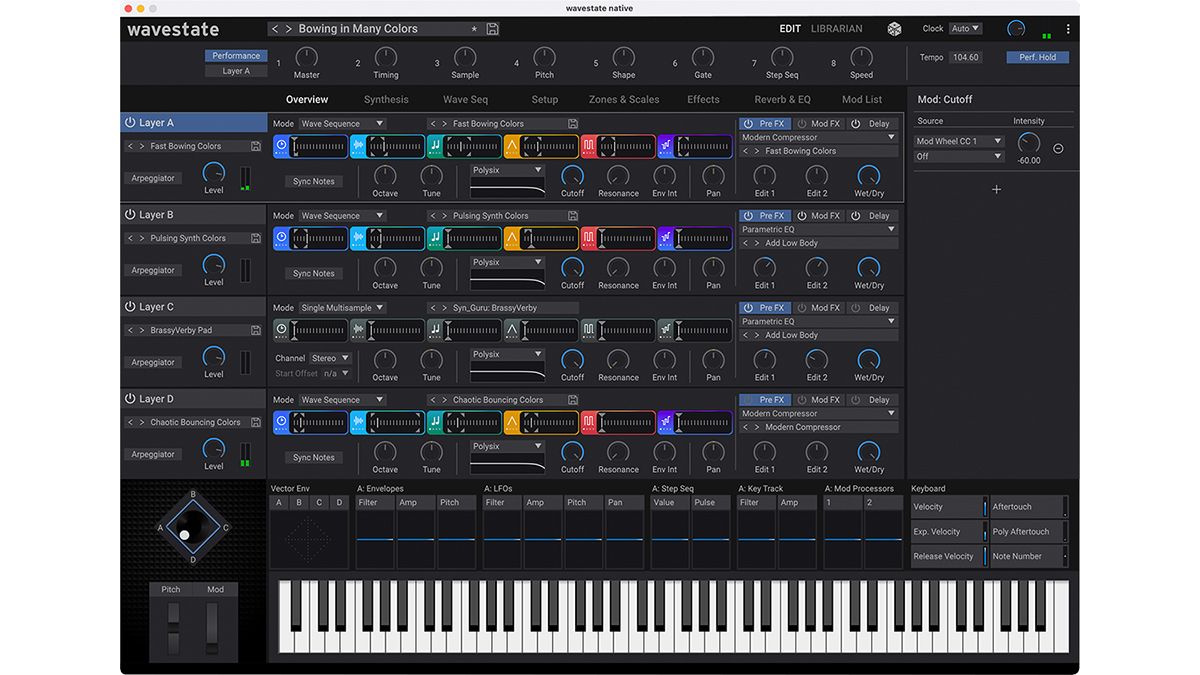This screenshot has width=1200, height=675.
Task: Click Layer D Step Seq lane icon
Action: (x=666, y=422)
